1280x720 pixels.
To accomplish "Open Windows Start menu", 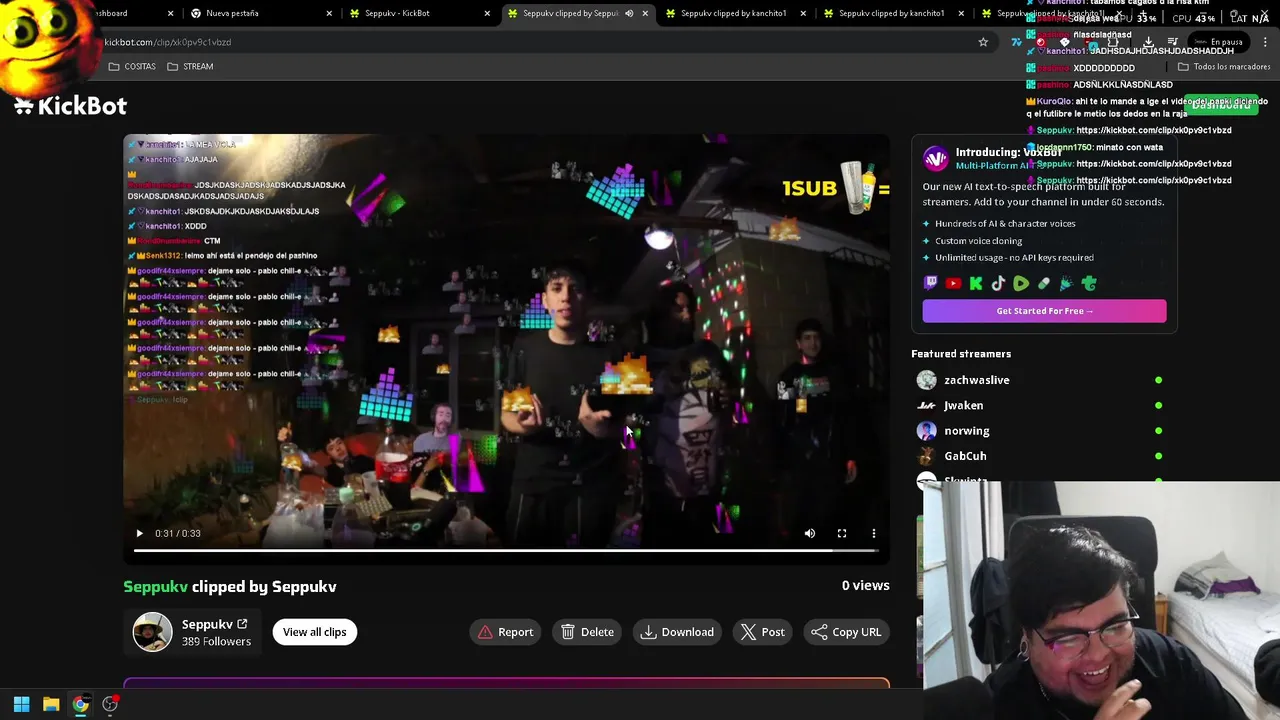I will click(x=21, y=704).
